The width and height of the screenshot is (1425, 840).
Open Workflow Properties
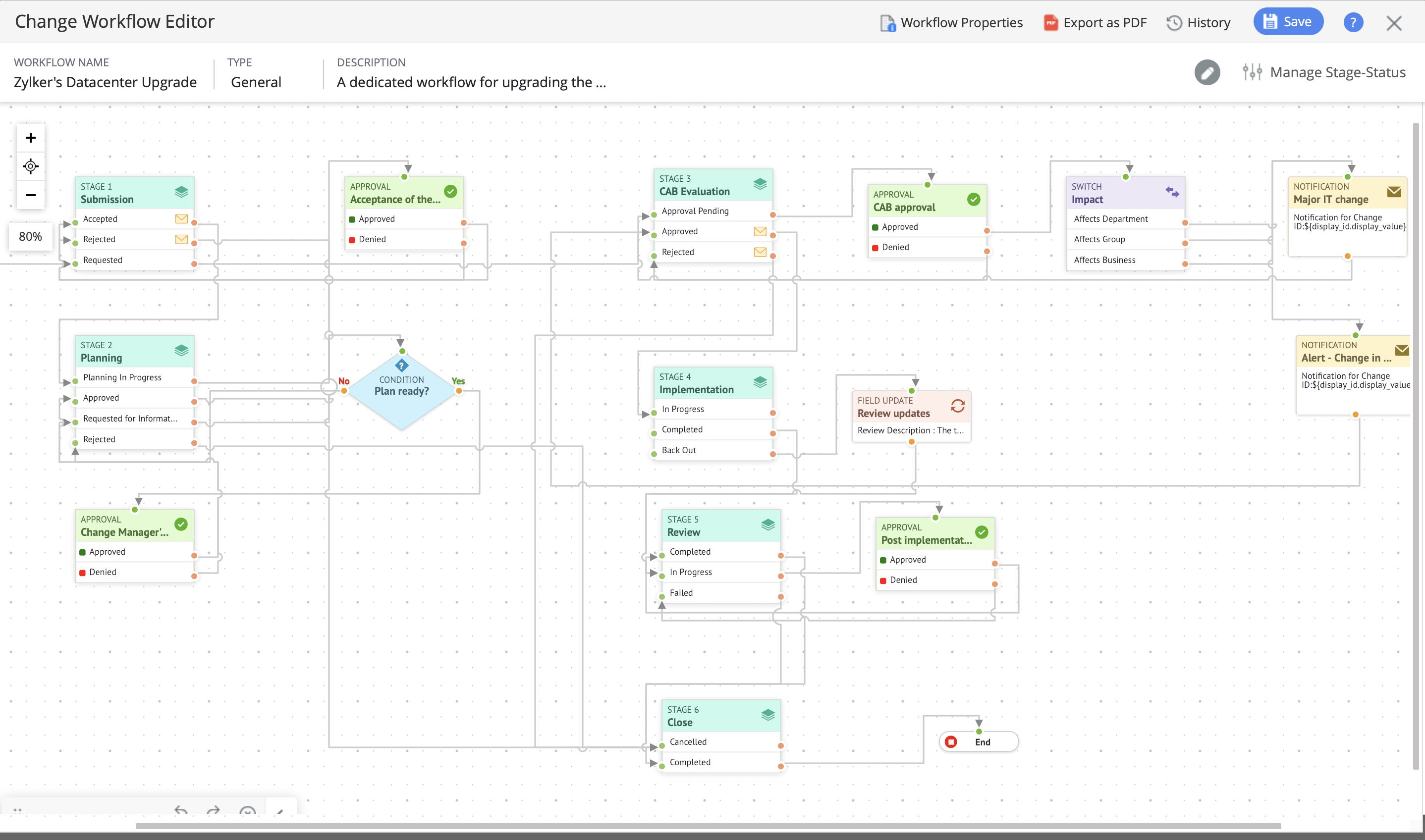click(x=951, y=23)
